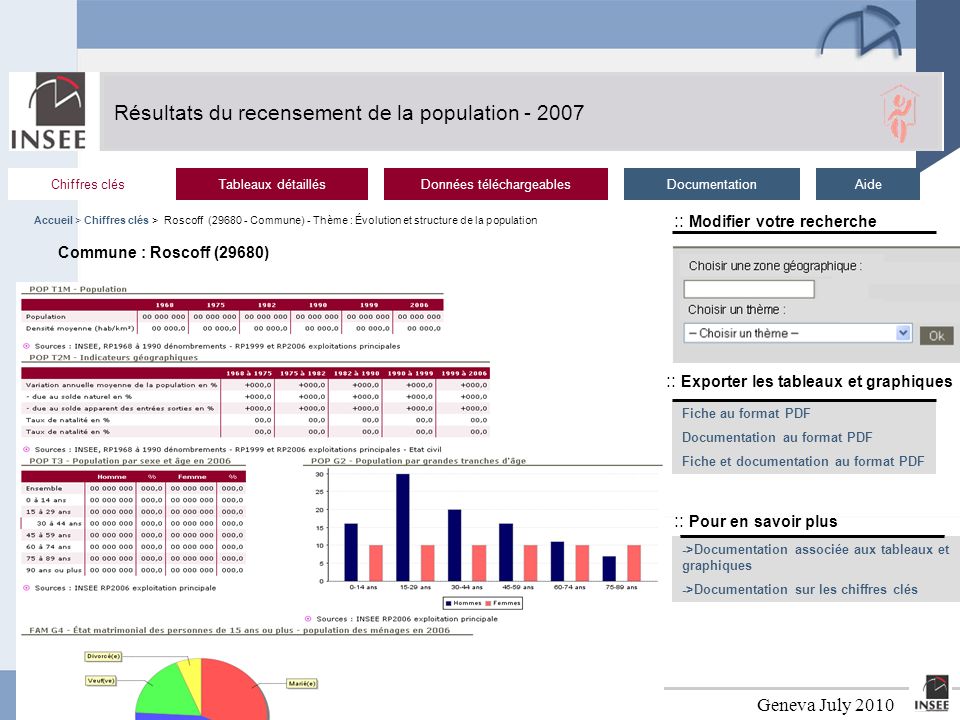Click the Marié(e) pie chart label
Screen dimensions: 960x720
tap(302, 683)
